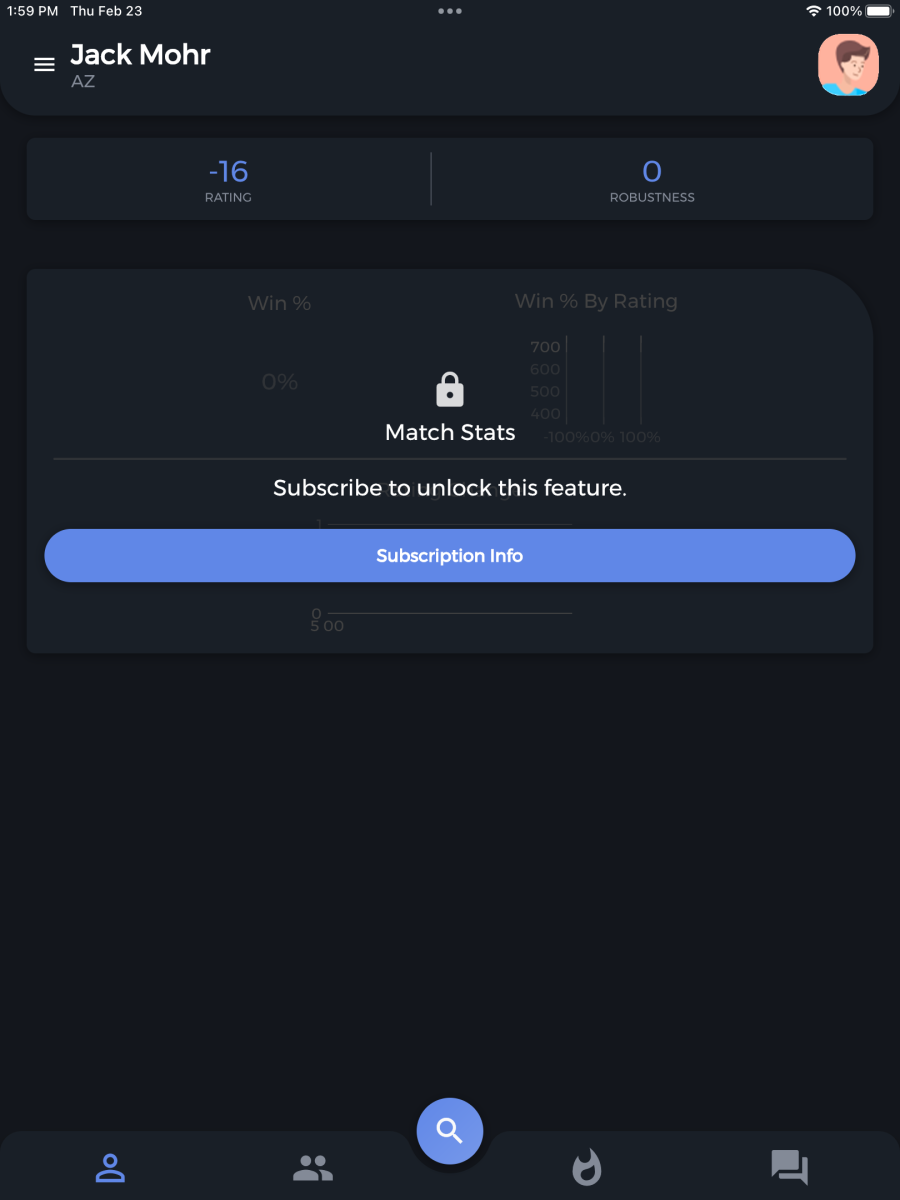Click the Match Stats heading
Image resolution: width=900 pixels, height=1200 pixels.
(450, 432)
